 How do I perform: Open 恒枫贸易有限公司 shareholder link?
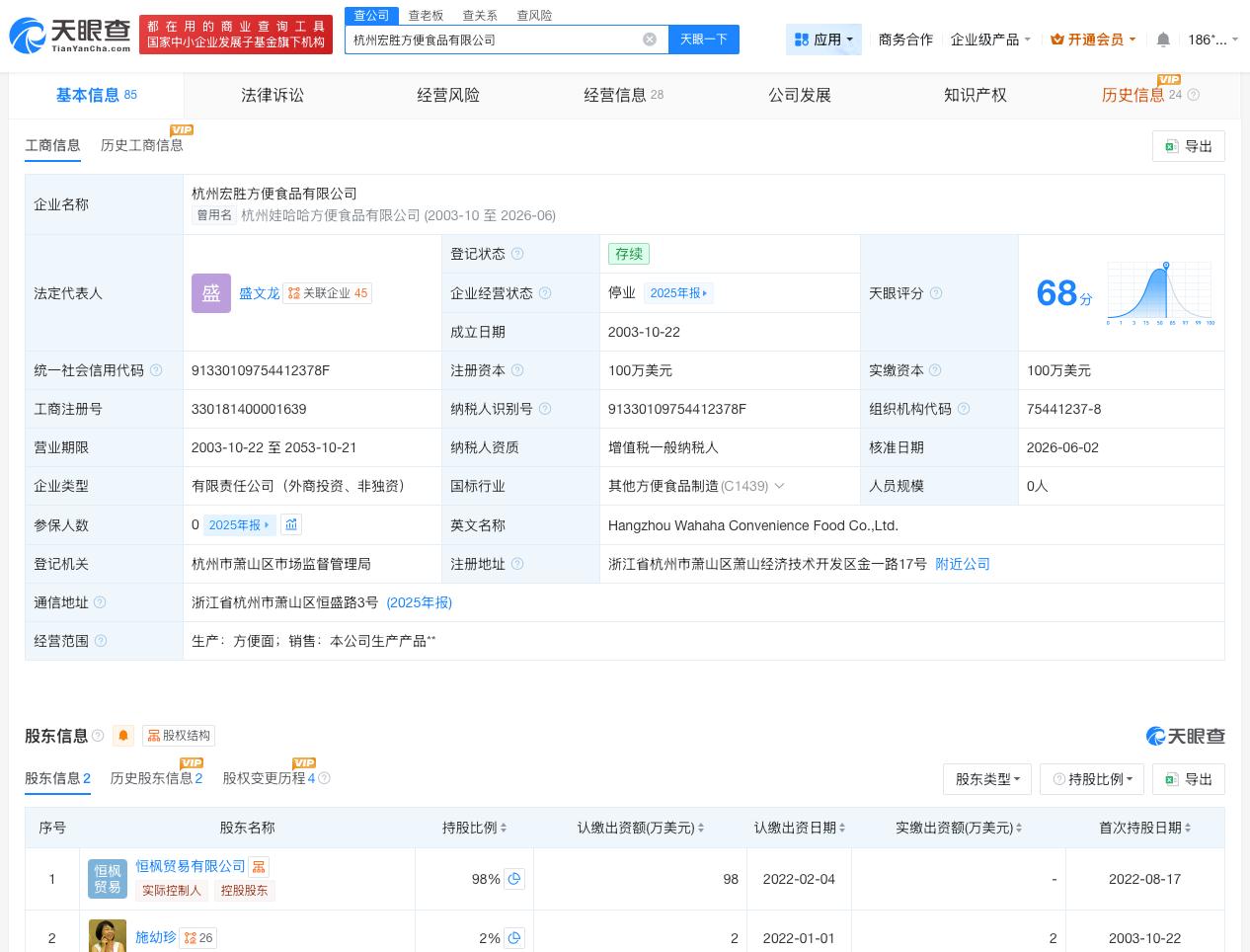tap(191, 866)
